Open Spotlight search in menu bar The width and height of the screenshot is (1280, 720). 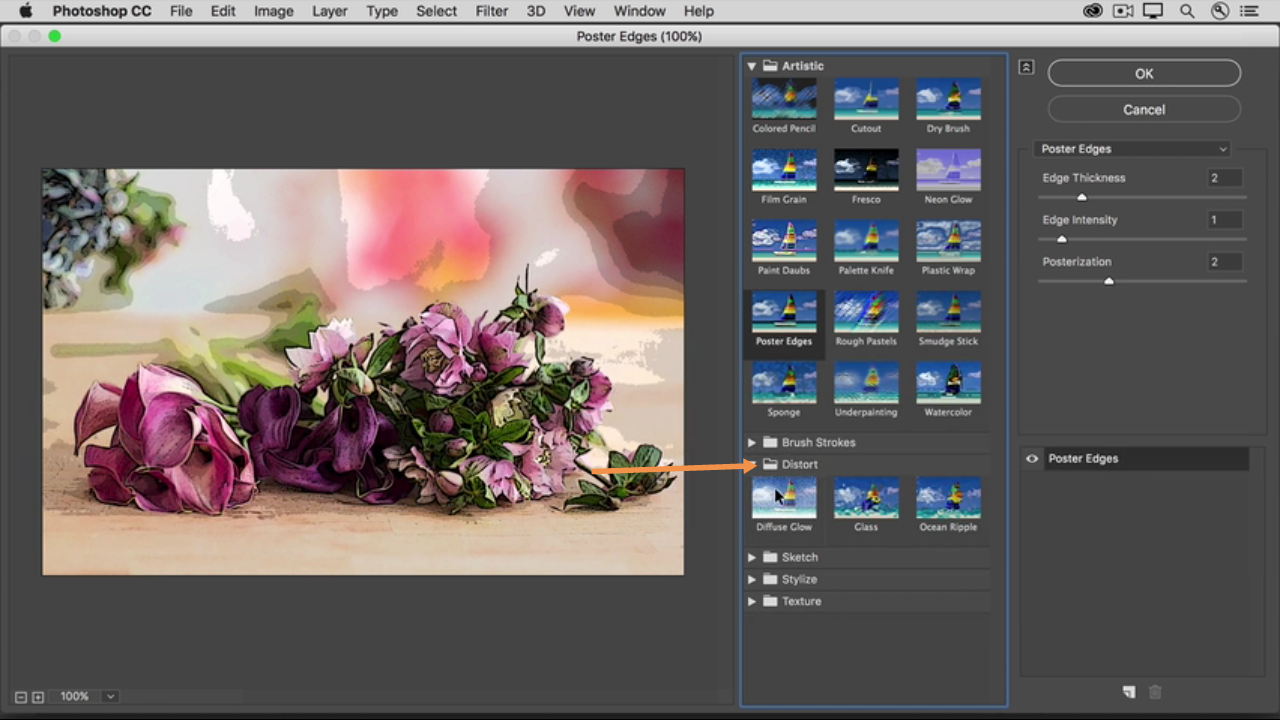tap(1186, 11)
